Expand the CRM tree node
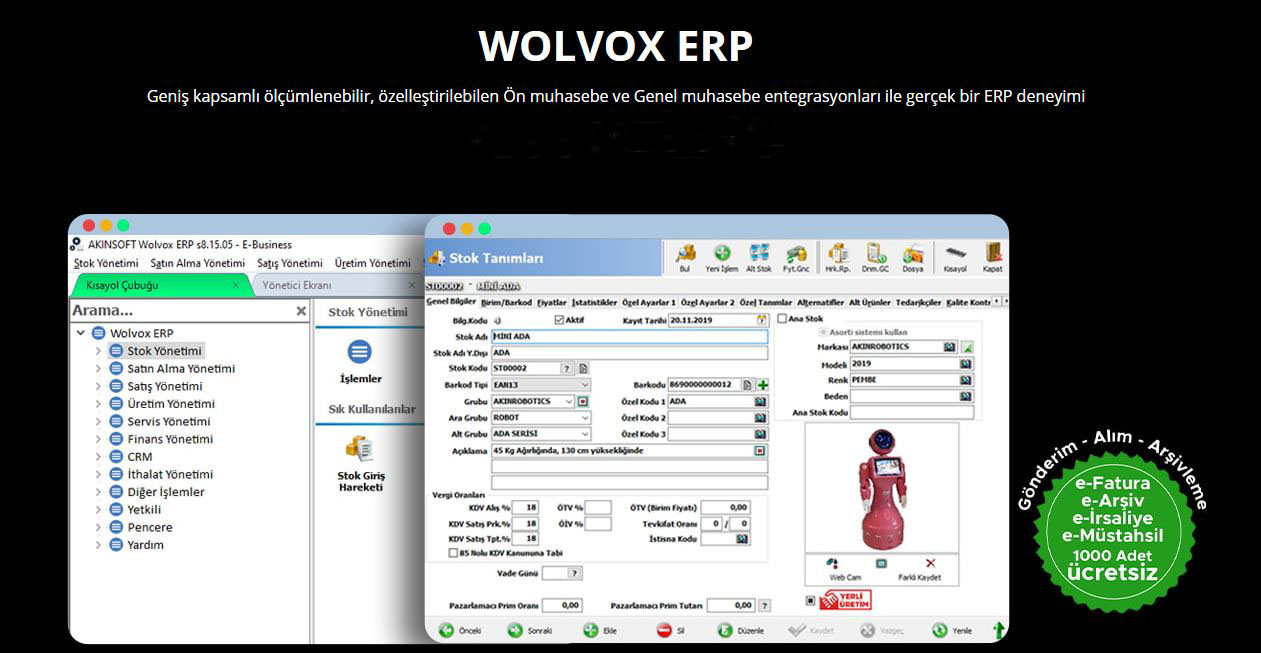 [98, 457]
